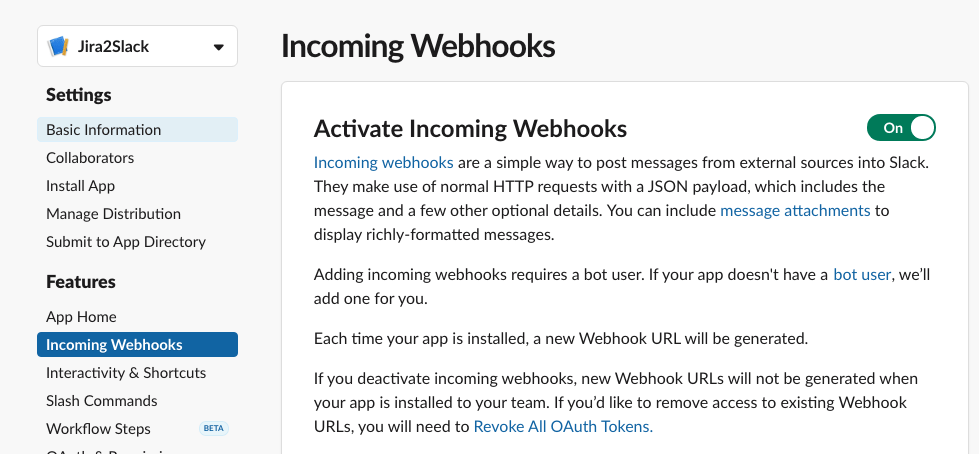Image resolution: width=979 pixels, height=454 pixels.
Task: Click the bot user link
Action: coord(861,274)
